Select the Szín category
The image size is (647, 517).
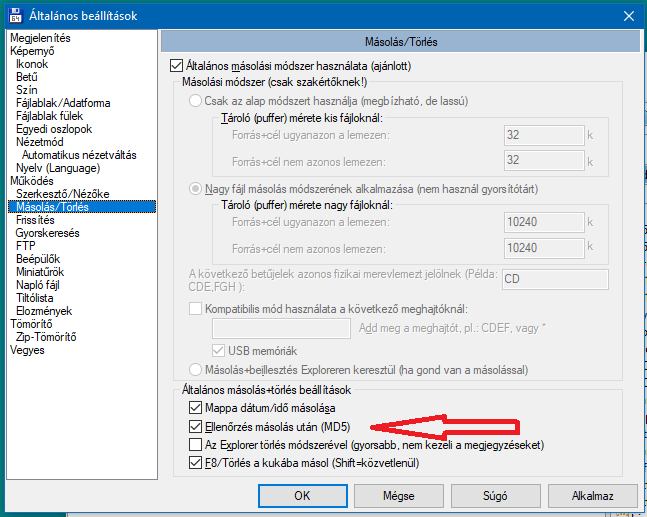(x=26, y=89)
